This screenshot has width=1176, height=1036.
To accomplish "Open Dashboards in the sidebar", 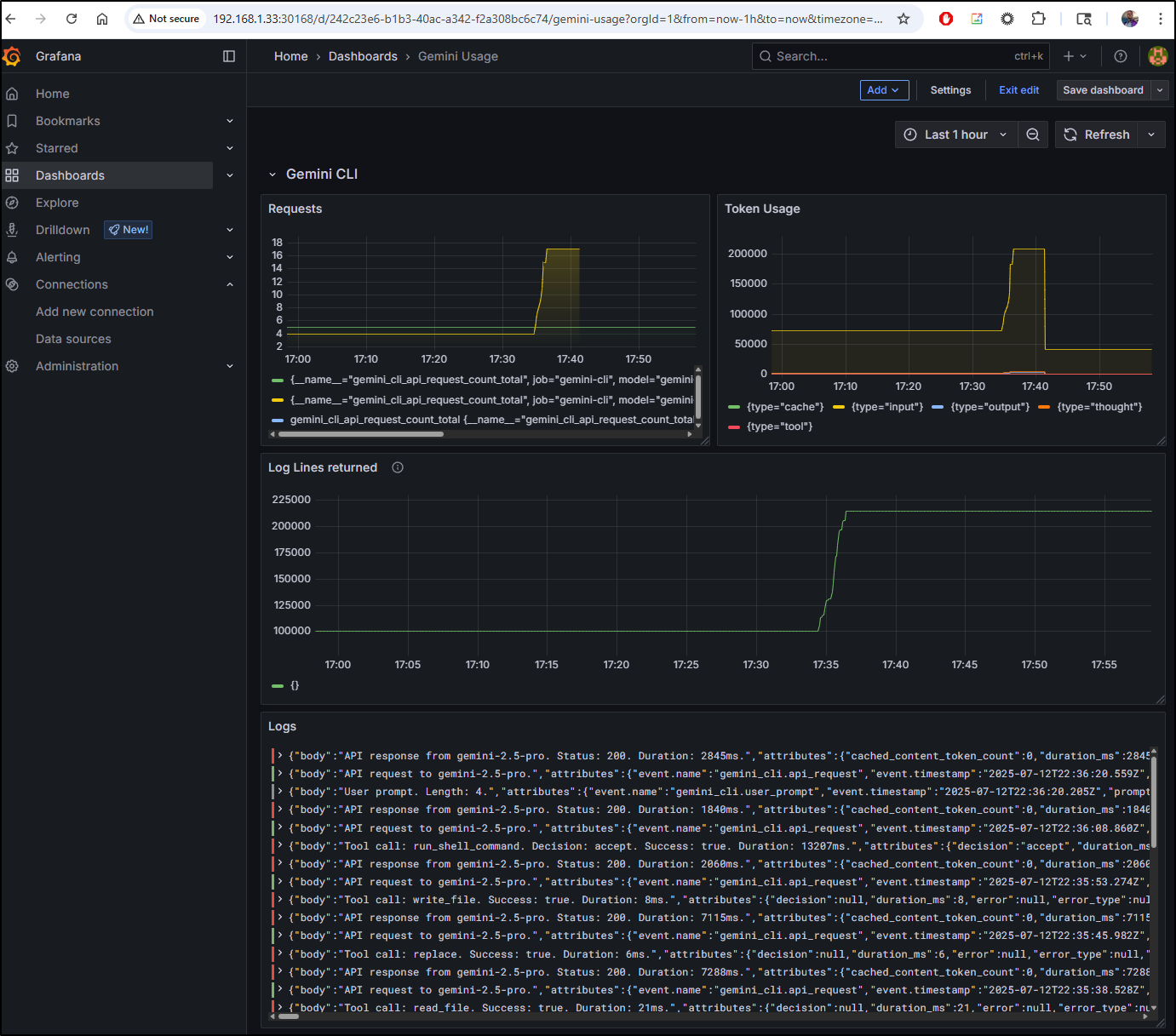I will [70, 175].
